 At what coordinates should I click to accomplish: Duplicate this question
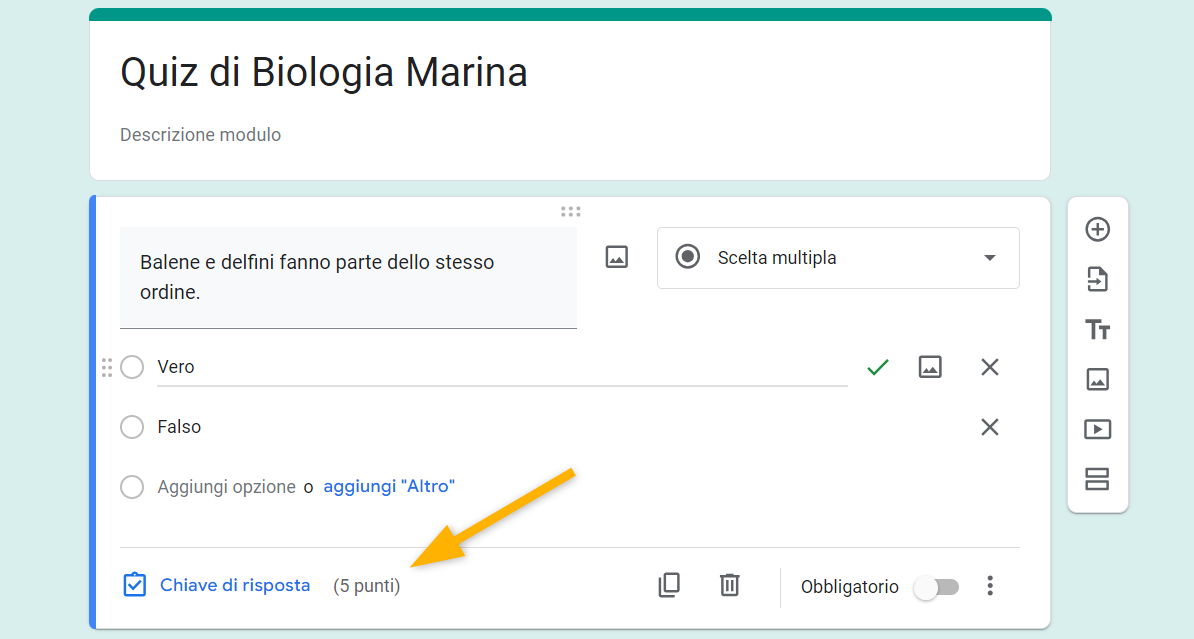click(669, 585)
